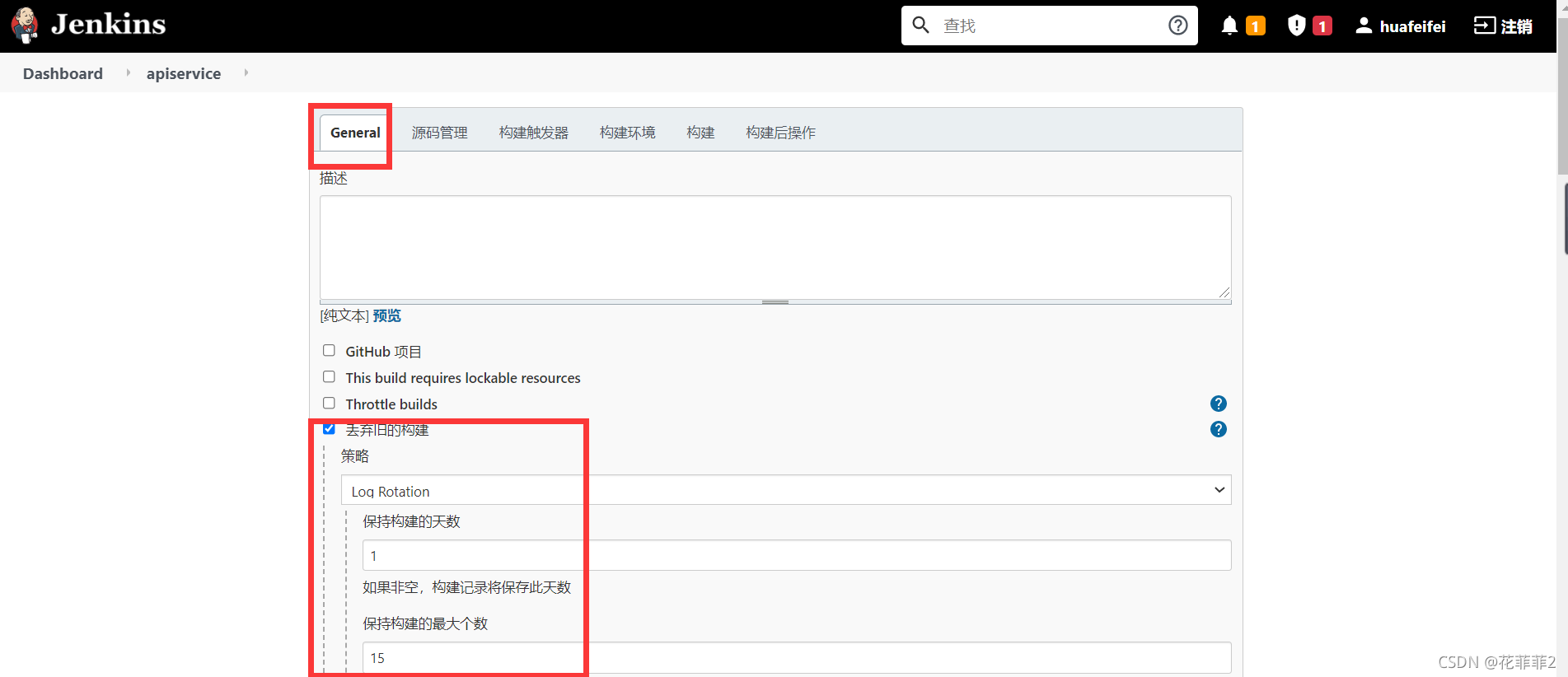Click the 保持构建的天数 field with 1
The width and height of the screenshot is (1568, 677).
click(x=797, y=555)
